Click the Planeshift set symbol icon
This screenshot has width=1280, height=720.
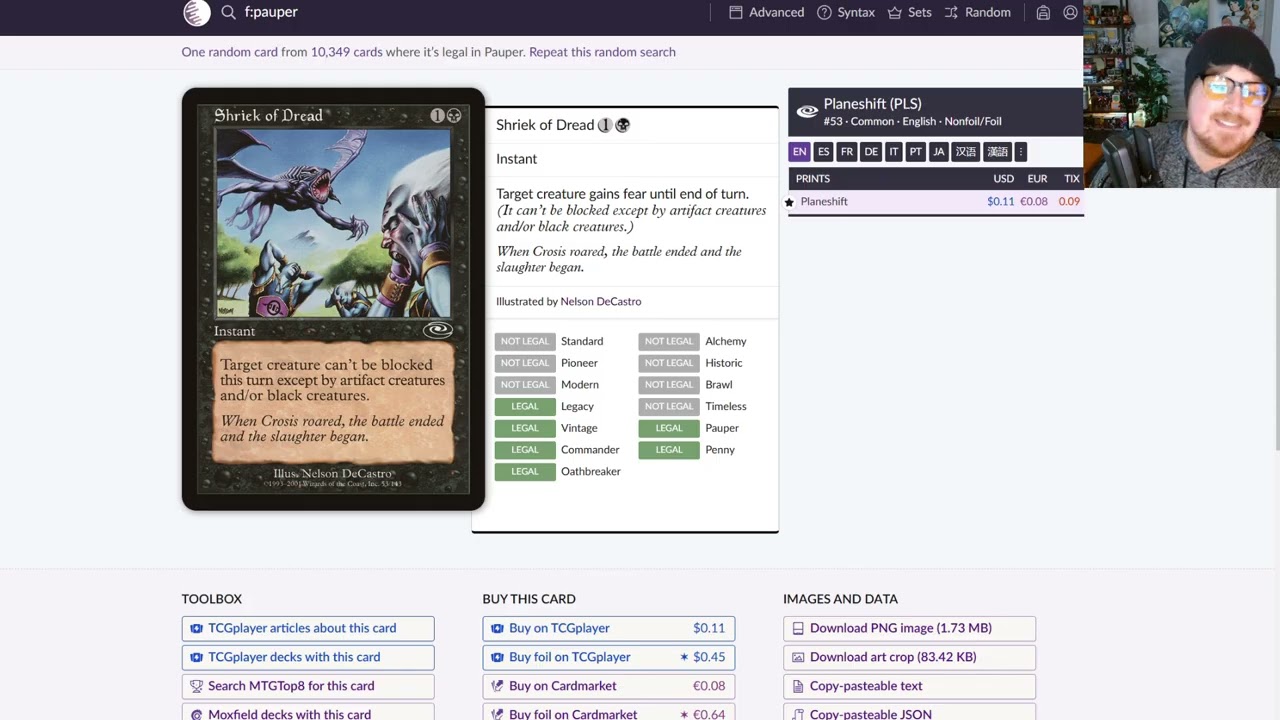pyautogui.click(x=807, y=111)
